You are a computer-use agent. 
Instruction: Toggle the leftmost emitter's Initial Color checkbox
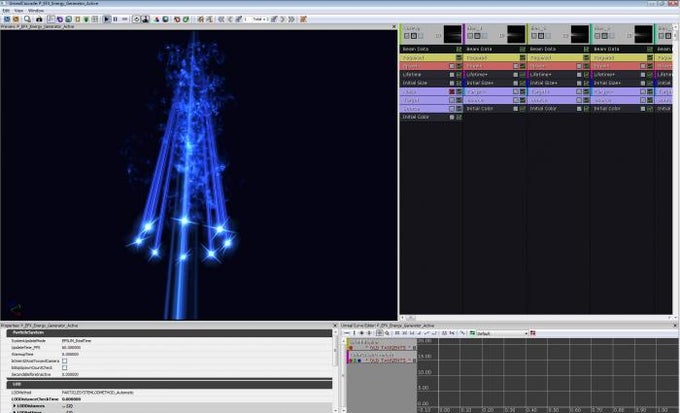pos(451,117)
